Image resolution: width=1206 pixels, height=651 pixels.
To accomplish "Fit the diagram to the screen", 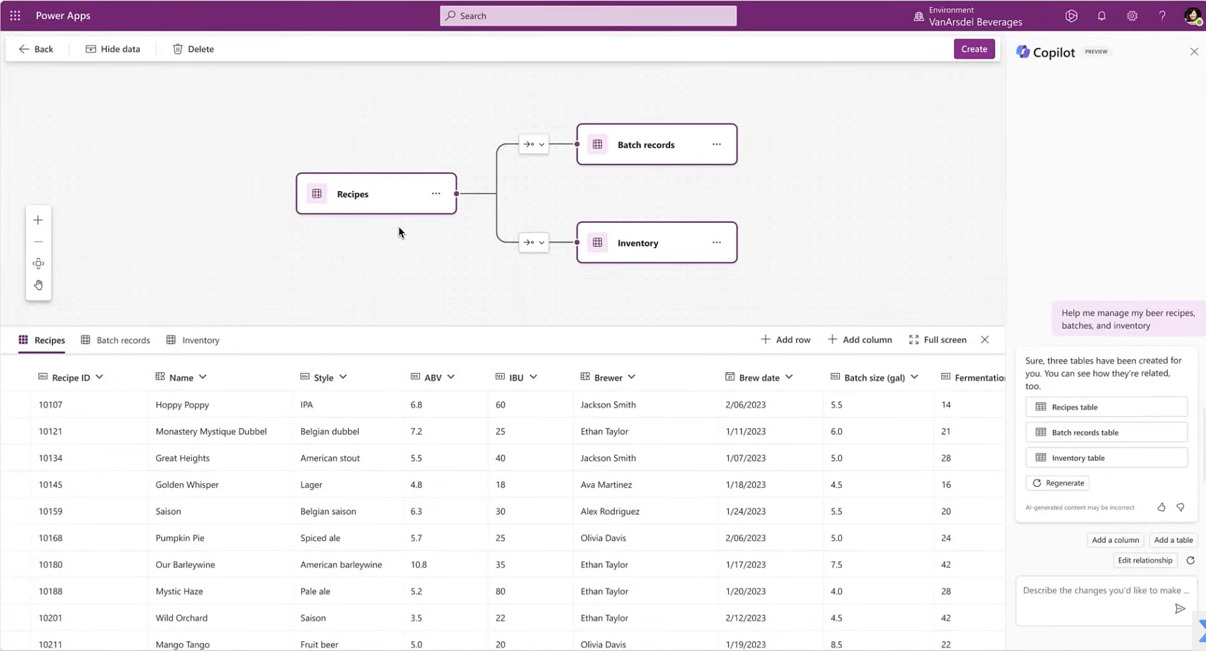I will click(x=38, y=263).
